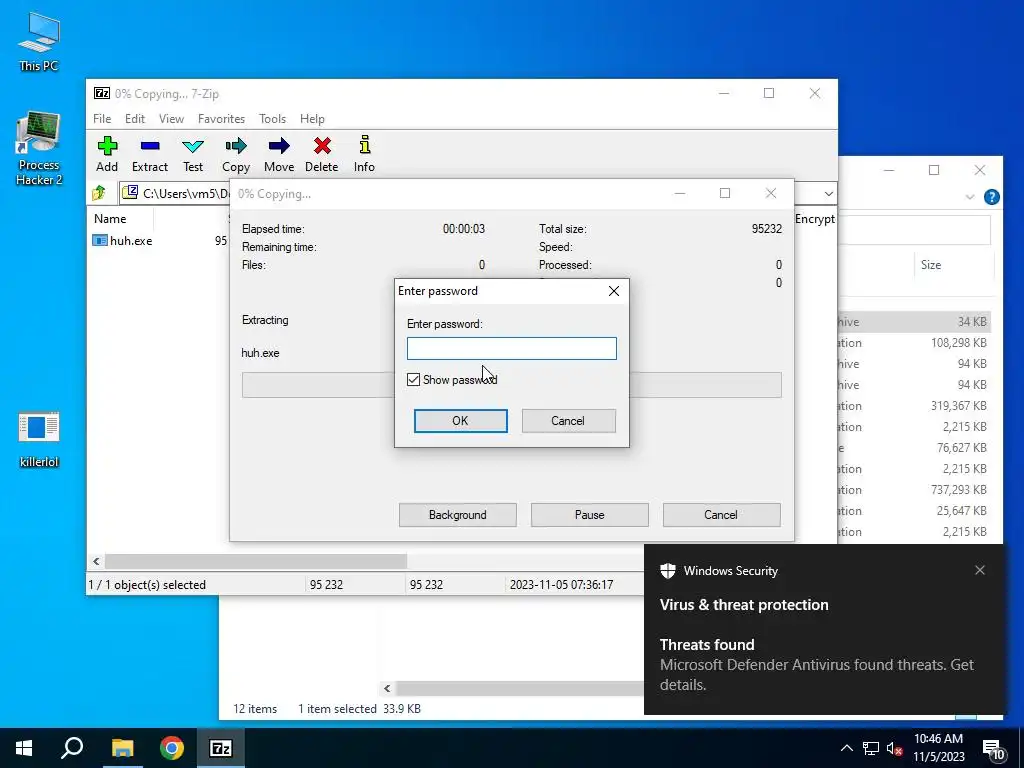1024x768 pixels.
Task: Click the Background button in copying dialog
Action: click(458, 515)
